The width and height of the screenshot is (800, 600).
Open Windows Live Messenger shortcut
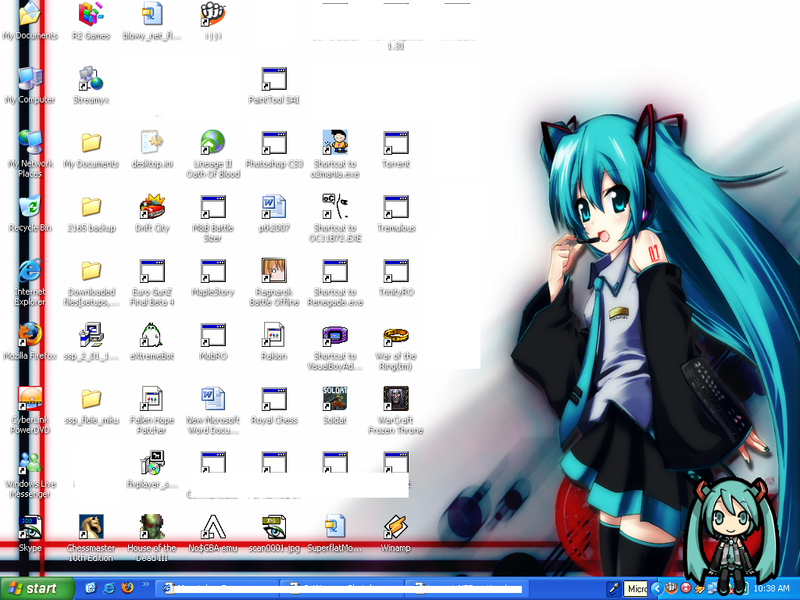click(30, 462)
